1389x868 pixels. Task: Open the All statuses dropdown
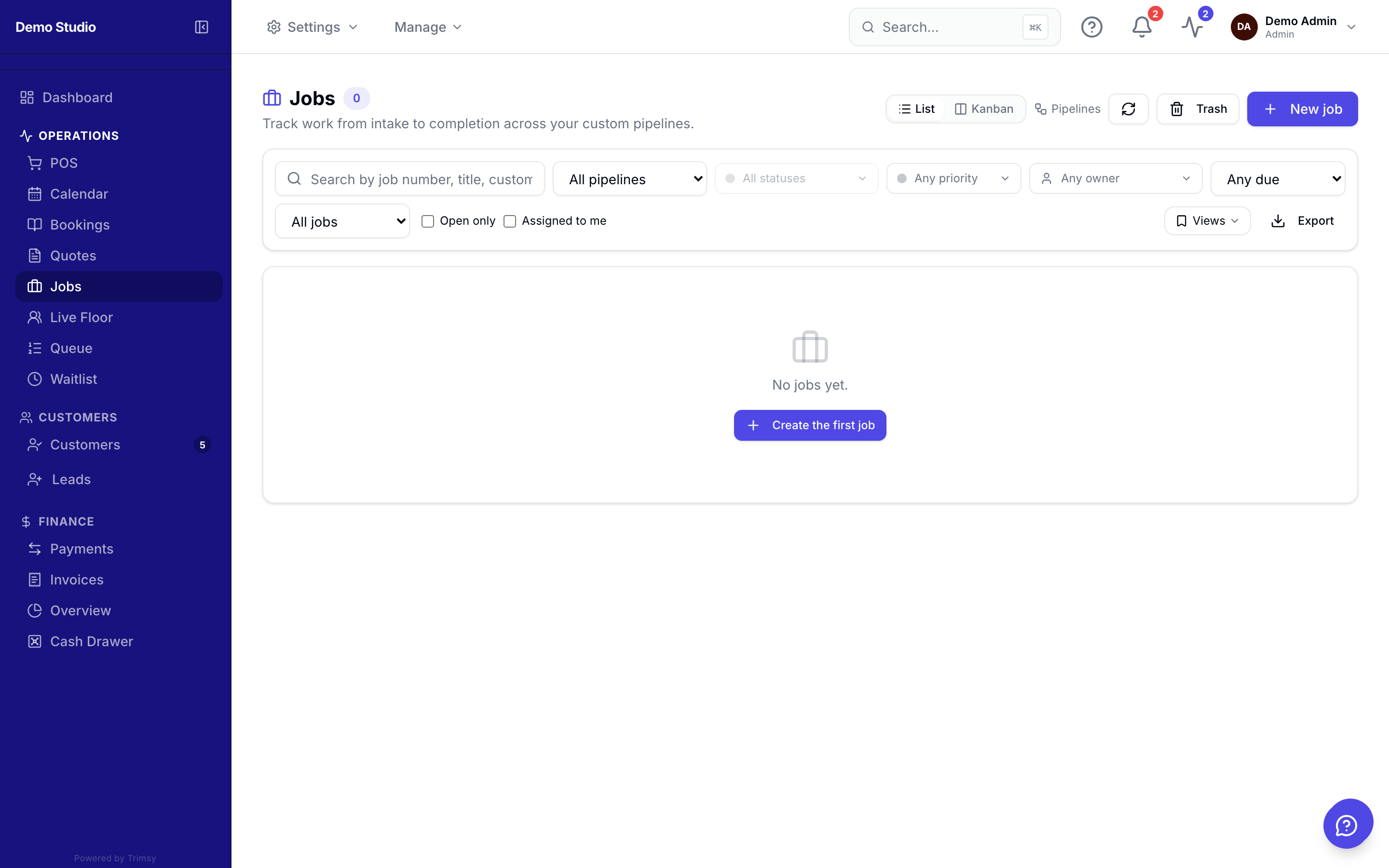pyautogui.click(x=796, y=178)
